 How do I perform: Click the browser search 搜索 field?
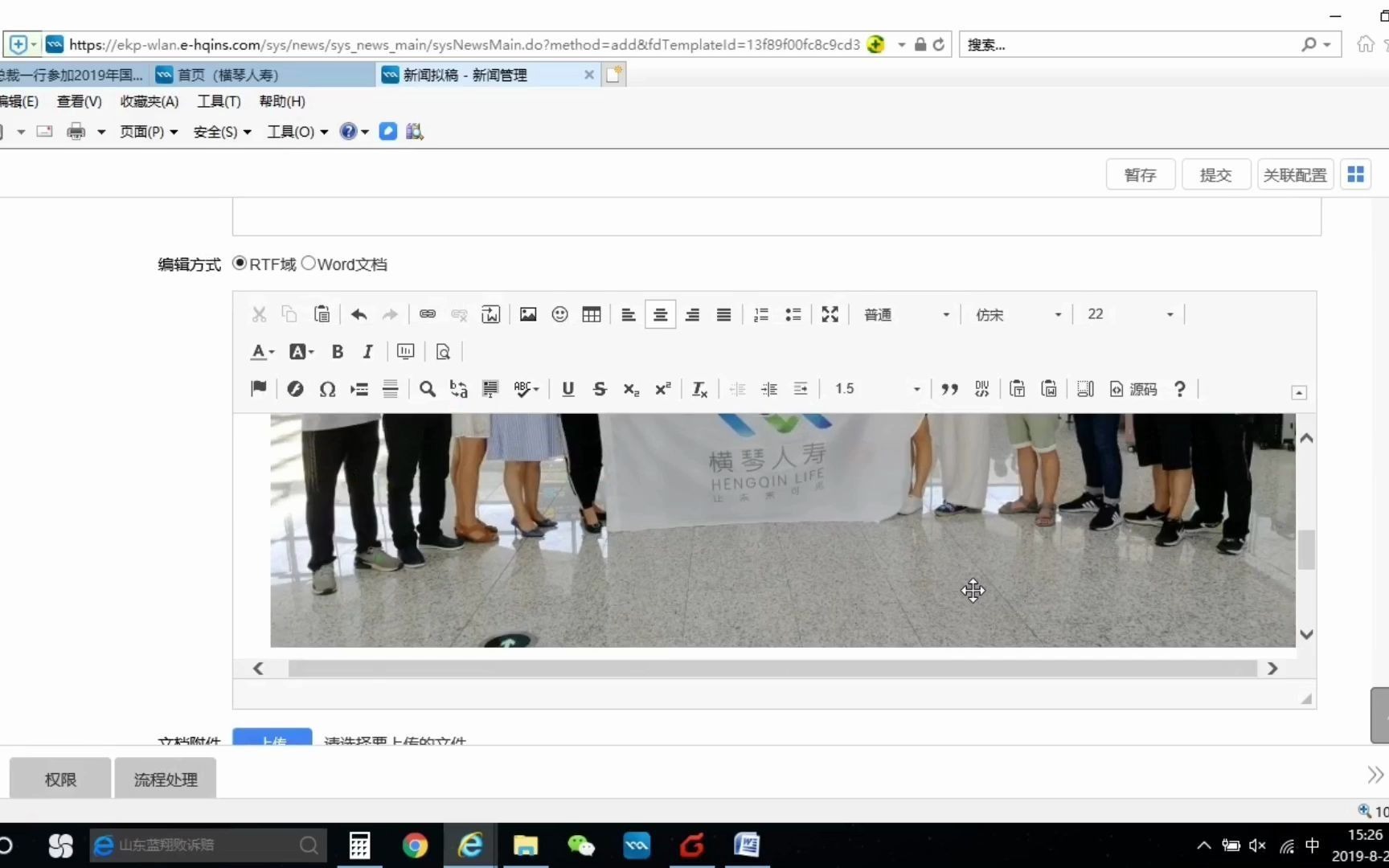coord(1129,45)
